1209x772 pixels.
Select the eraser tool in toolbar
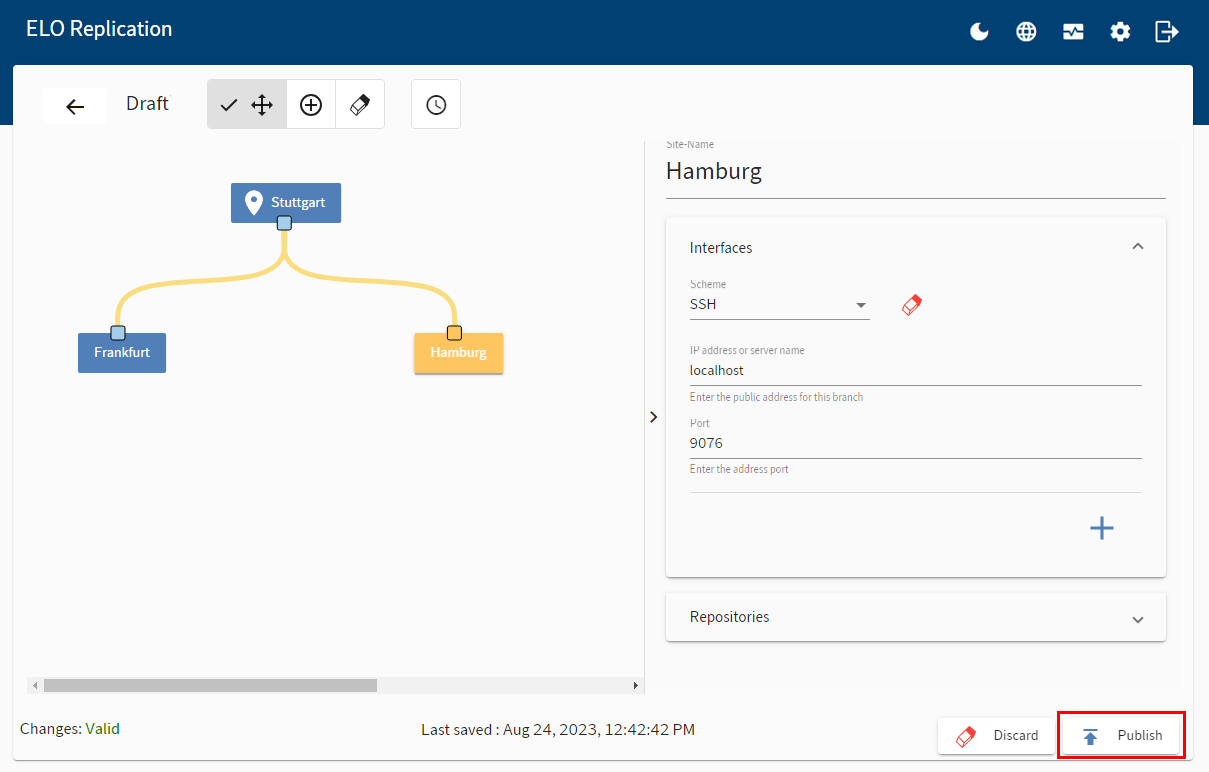pyautogui.click(x=360, y=105)
